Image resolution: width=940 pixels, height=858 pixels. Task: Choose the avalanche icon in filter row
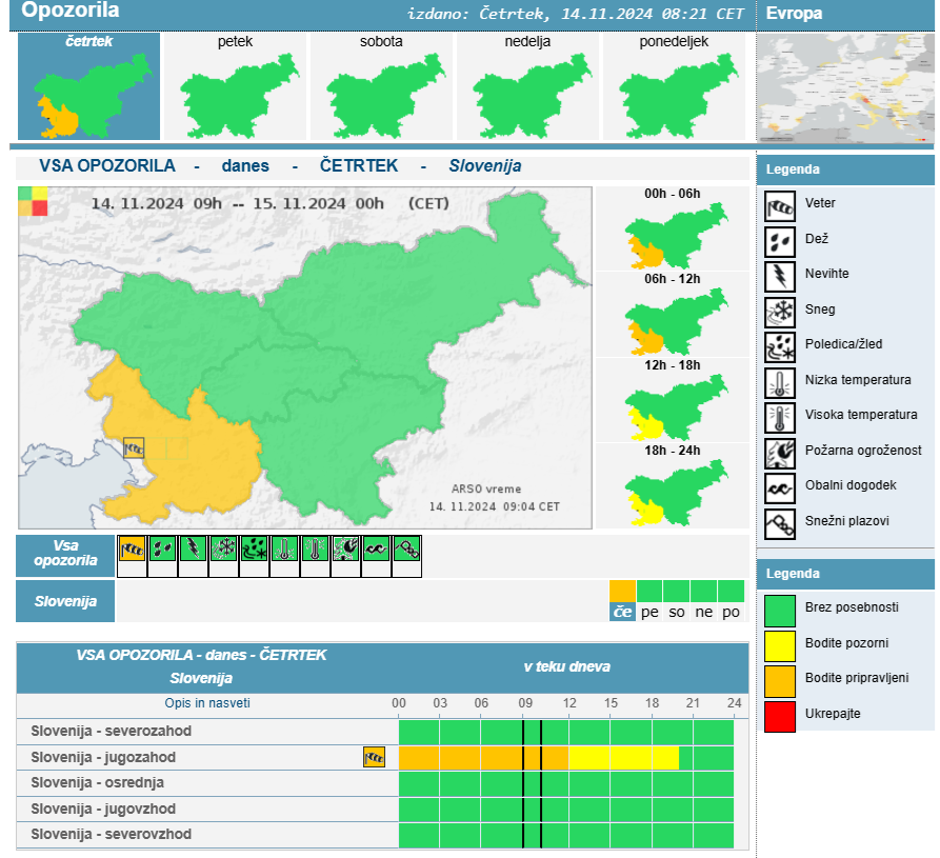(x=407, y=549)
